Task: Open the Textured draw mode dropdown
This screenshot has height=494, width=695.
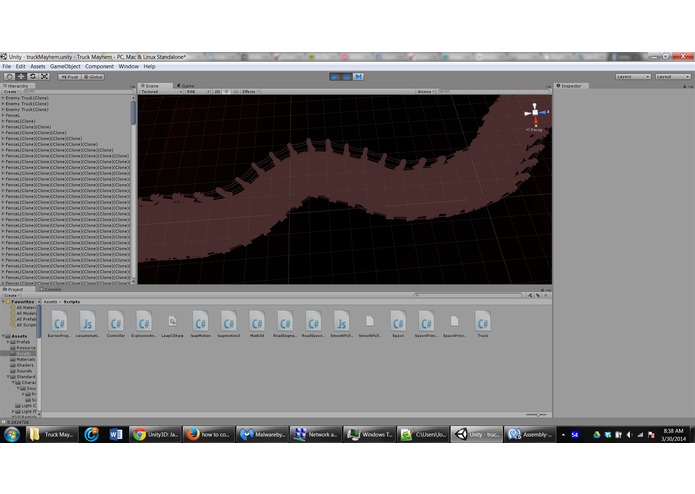Action: 161,91
